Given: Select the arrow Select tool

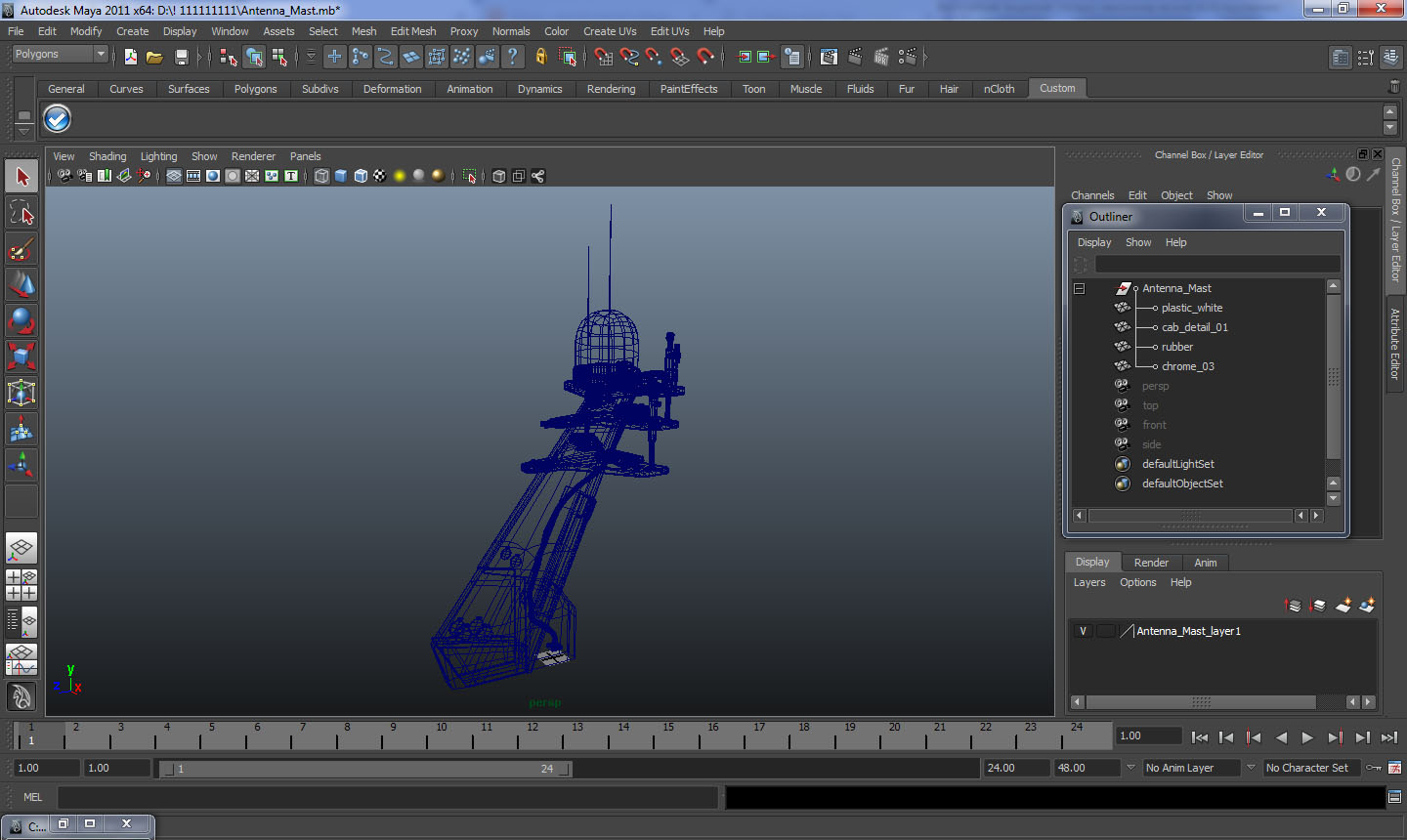Looking at the screenshot, I should click(x=21, y=177).
